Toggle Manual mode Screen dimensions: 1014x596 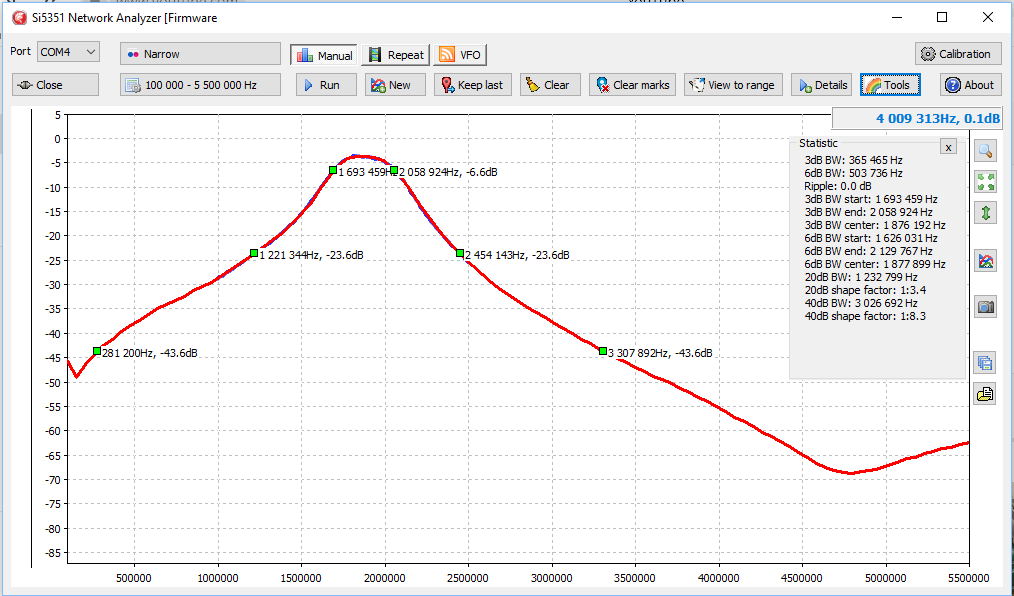tap(324, 55)
